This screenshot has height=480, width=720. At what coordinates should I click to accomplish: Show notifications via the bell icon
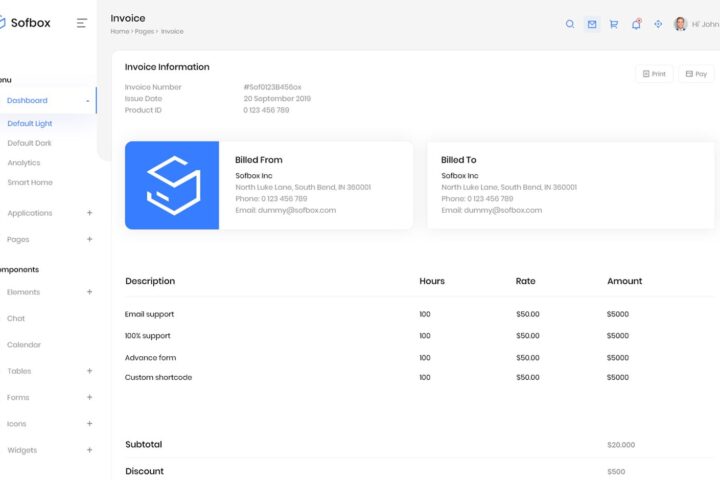coord(636,24)
